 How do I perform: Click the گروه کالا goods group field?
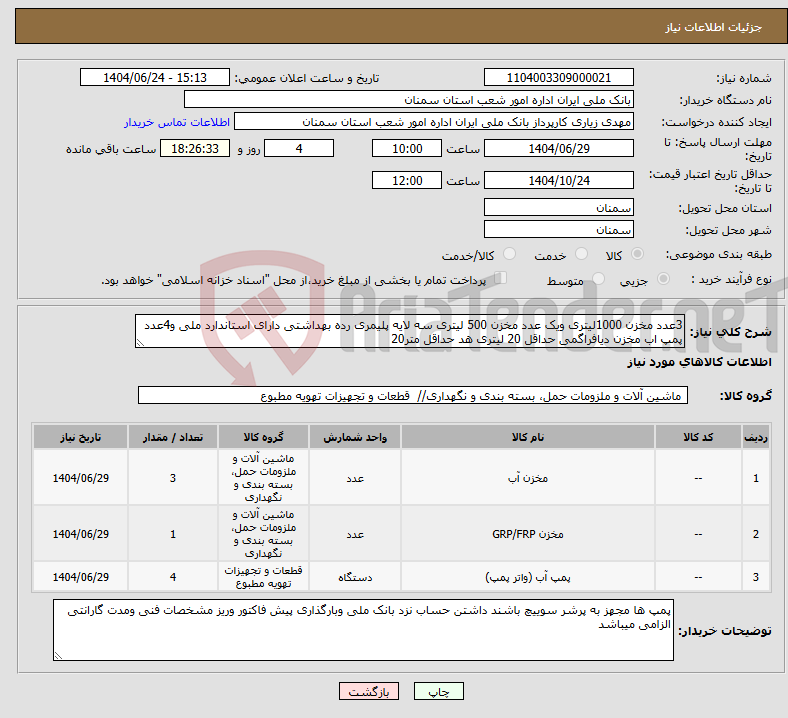pyautogui.click(x=413, y=395)
